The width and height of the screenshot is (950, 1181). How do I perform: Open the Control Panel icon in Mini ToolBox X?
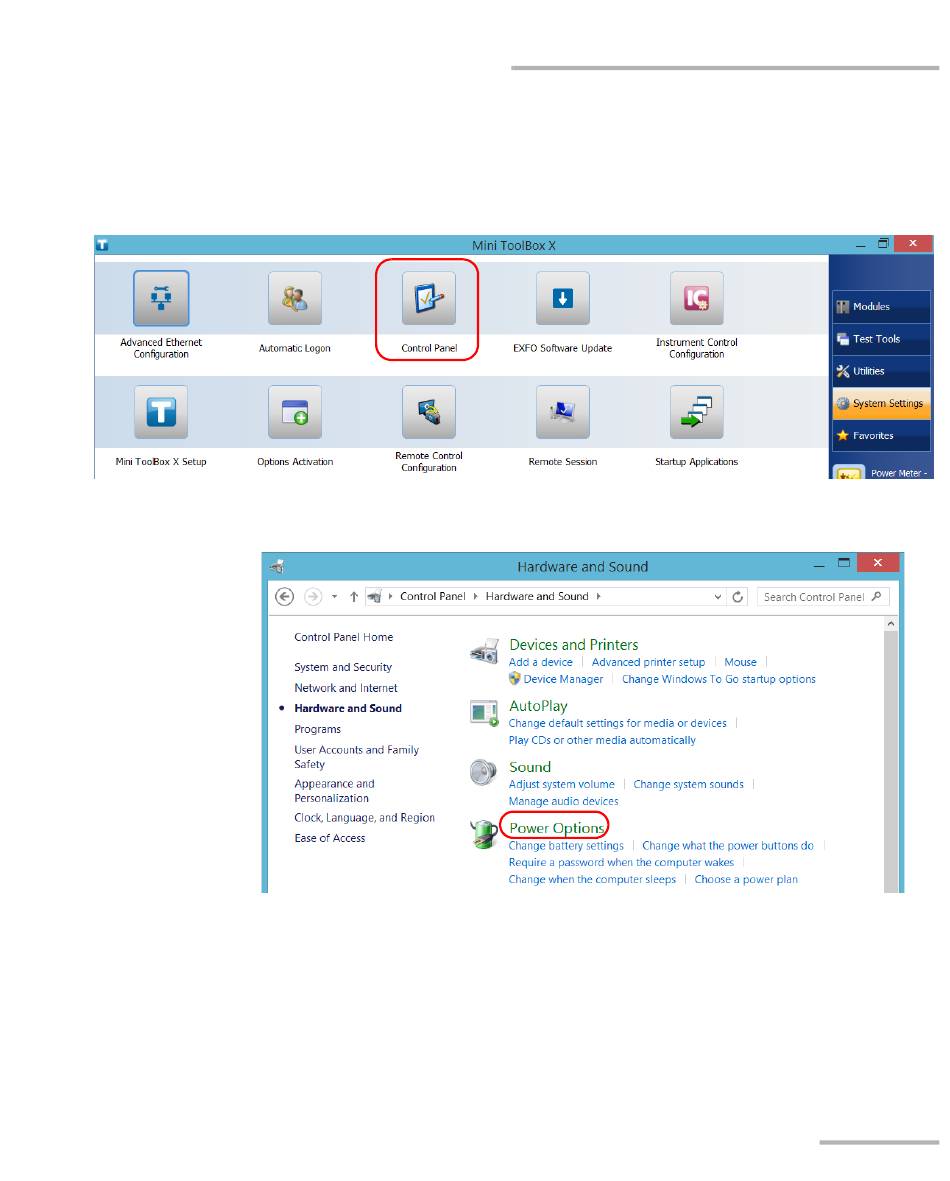click(429, 298)
